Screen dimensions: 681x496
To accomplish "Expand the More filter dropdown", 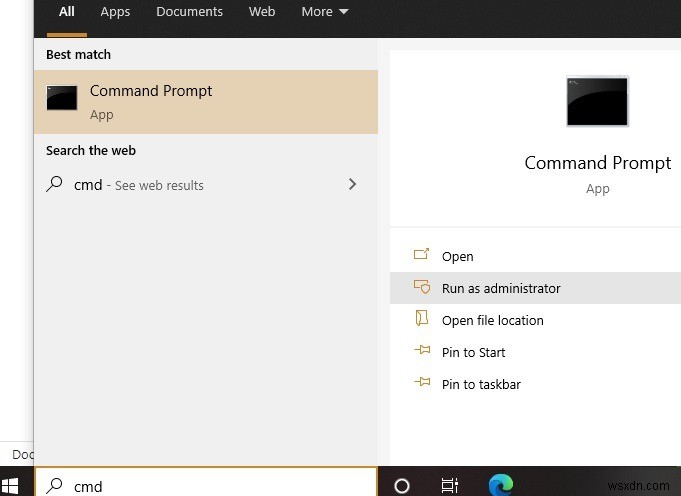I will (x=325, y=12).
